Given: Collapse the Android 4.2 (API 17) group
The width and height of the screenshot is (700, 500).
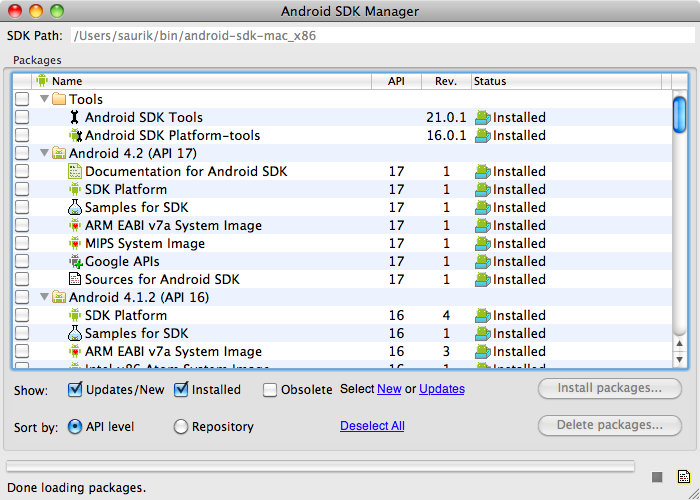Looking at the screenshot, I should coord(44,153).
